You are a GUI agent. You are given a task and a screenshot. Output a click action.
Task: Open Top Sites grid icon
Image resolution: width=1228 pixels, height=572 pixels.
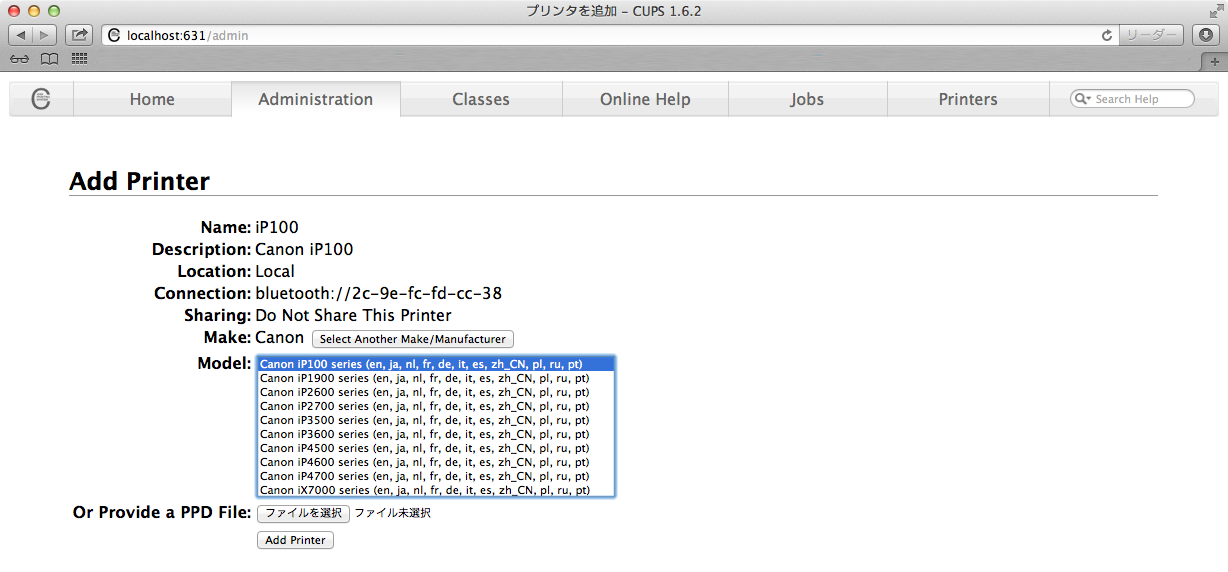[79, 59]
